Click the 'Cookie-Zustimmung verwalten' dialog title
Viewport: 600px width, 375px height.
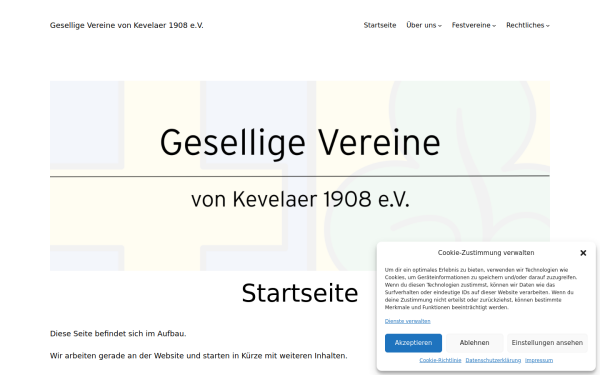tap(486, 253)
